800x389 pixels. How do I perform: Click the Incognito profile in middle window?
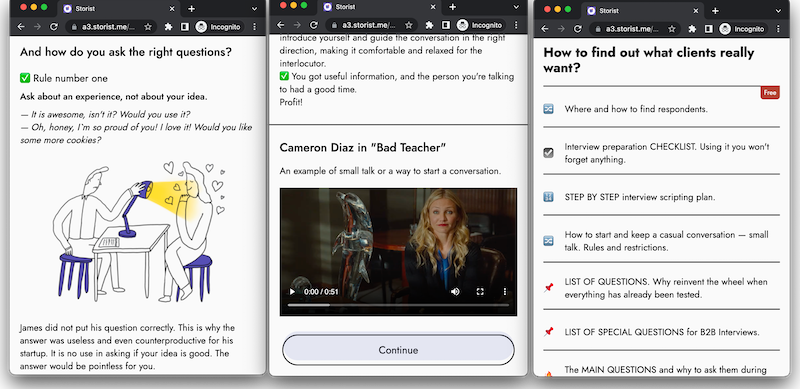pos(480,25)
